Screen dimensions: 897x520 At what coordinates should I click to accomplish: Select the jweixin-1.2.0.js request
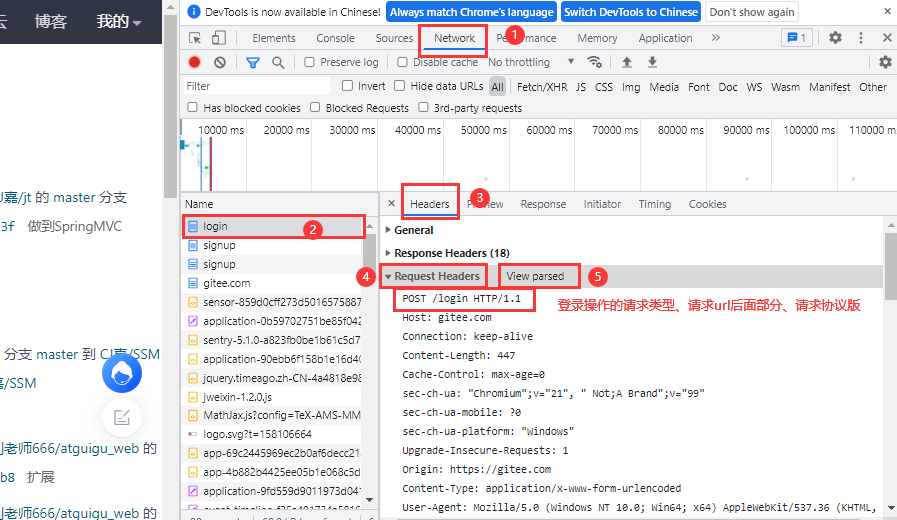[273, 396]
